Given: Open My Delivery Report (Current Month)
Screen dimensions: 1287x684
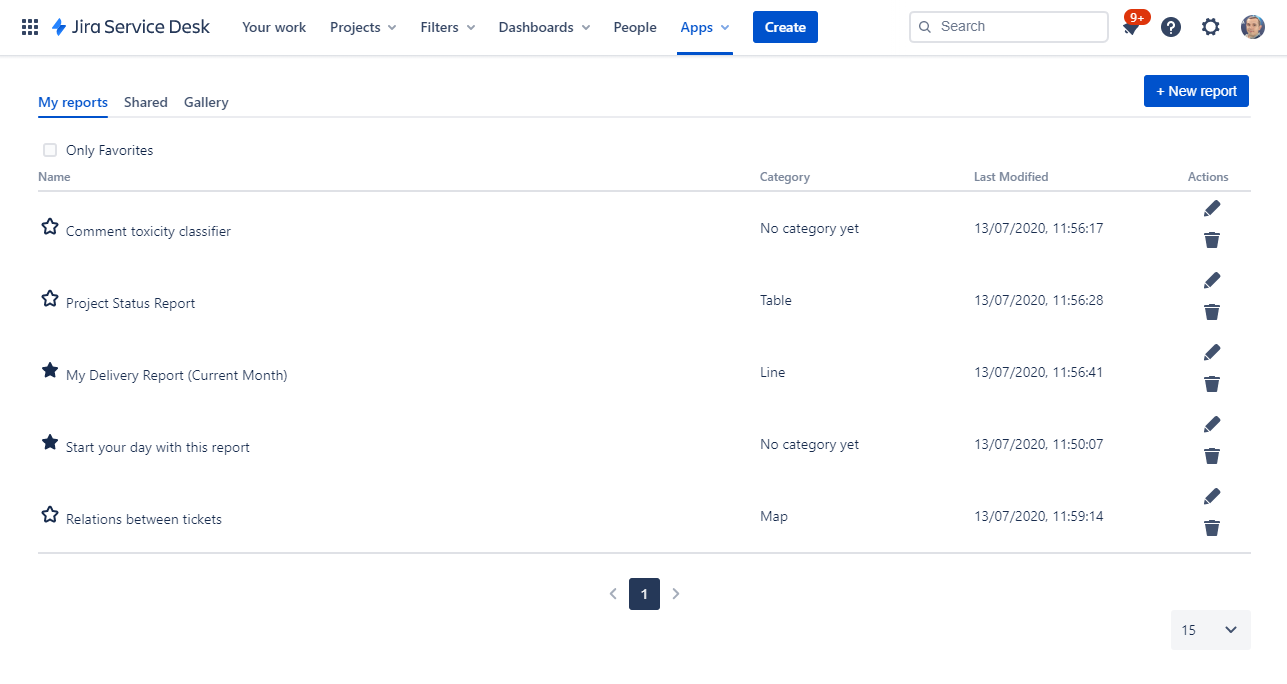Looking at the screenshot, I should pyautogui.click(x=176, y=376).
